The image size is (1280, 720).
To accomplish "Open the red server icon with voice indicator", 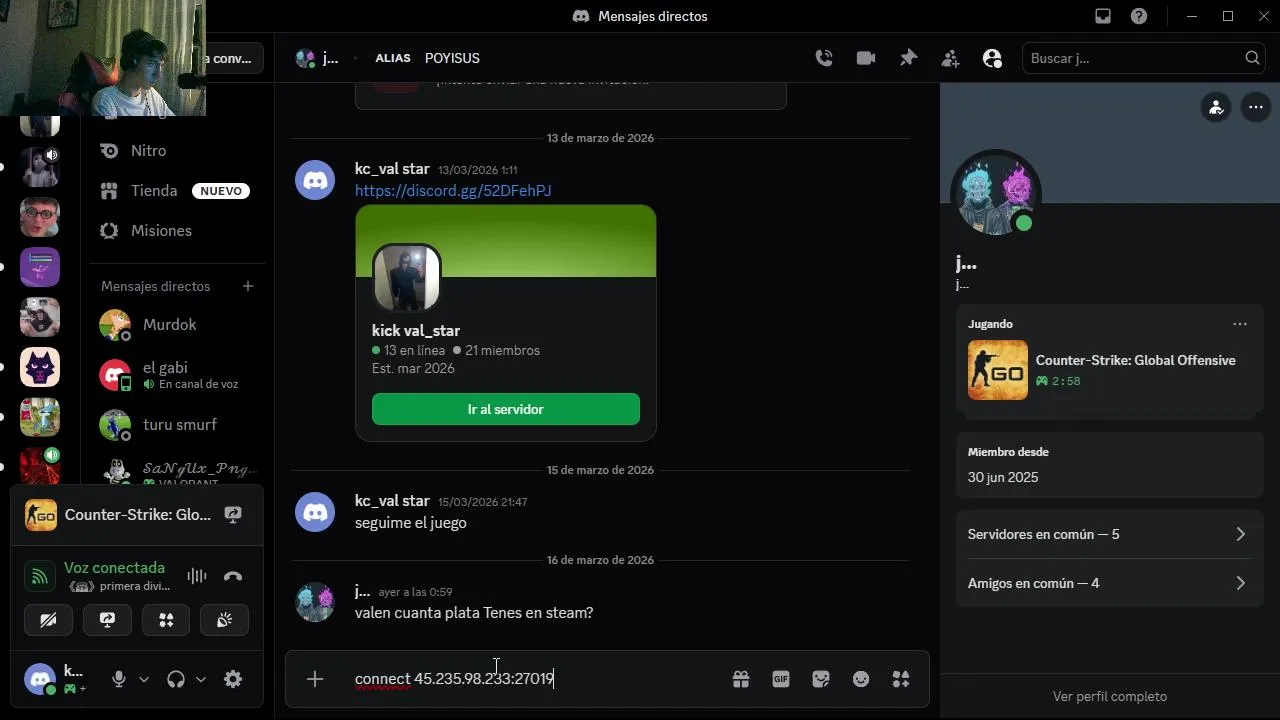I will tap(40, 467).
